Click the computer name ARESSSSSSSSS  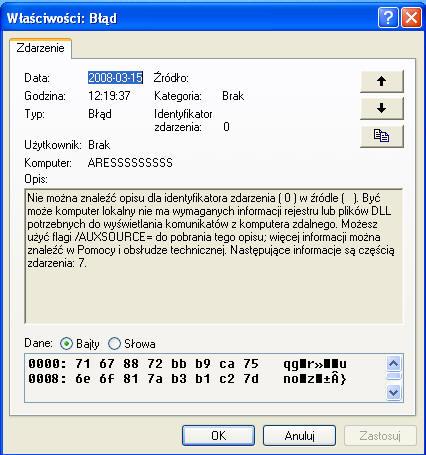coord(130,163)
